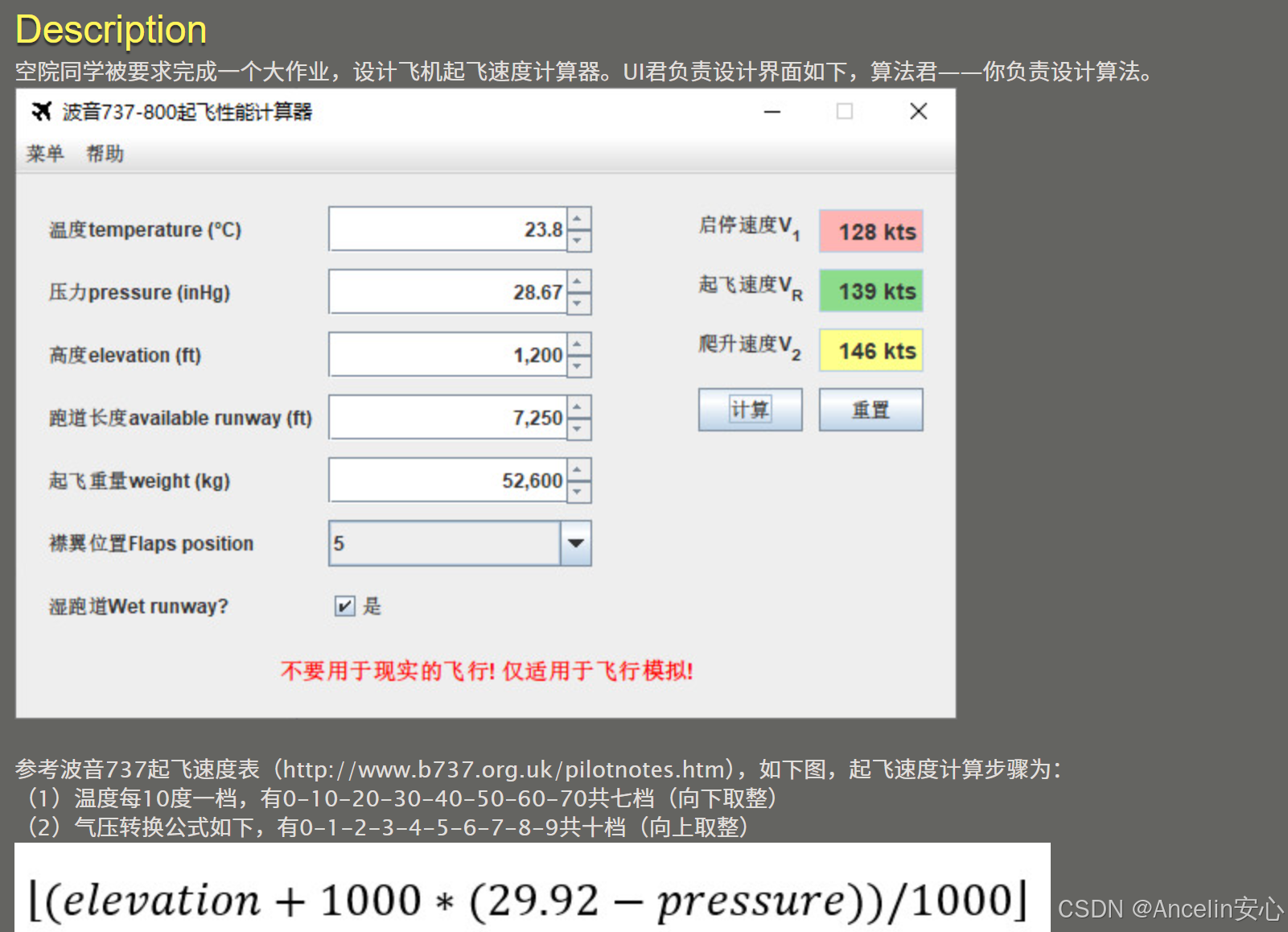Image resolution: width=1288 pixels, height=932 pixels.
Task: Click the 跑道长度available runway (ft) label
Action: click(180, 419)
